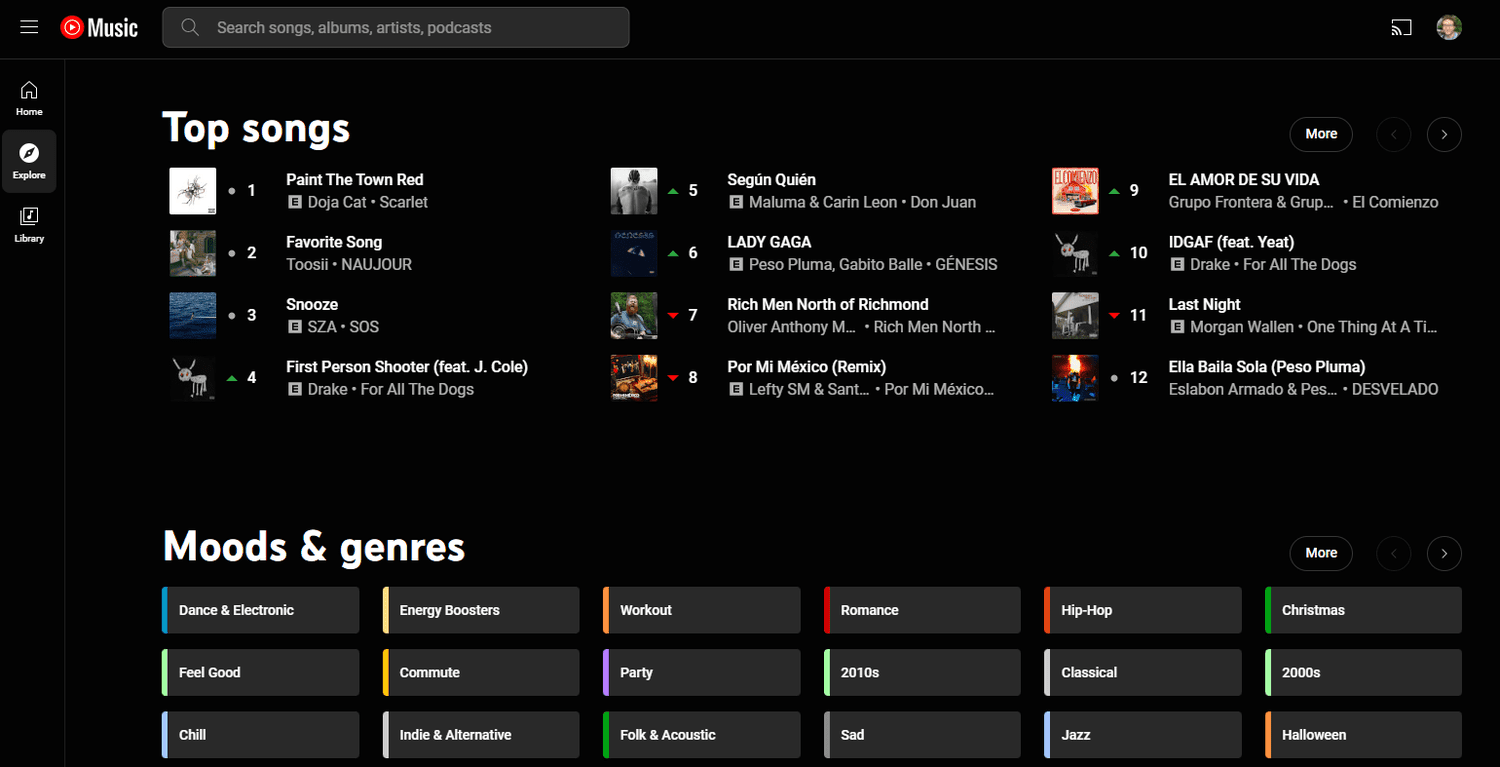Open the account profile avatar
Viewport: 1500px width, 767px height.
(x=1449, y=28)
